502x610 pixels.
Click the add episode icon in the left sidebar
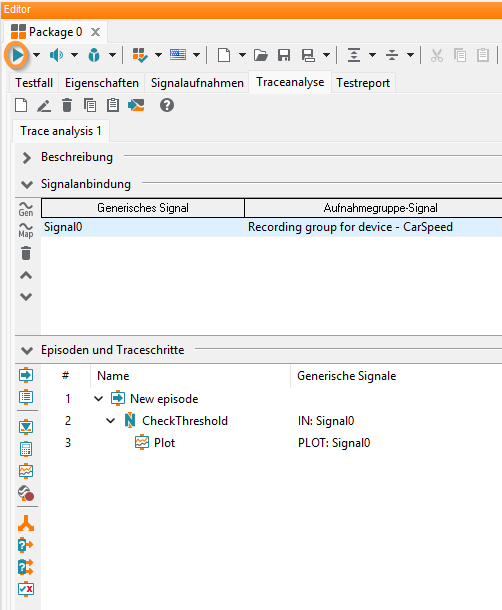point(26,375)
